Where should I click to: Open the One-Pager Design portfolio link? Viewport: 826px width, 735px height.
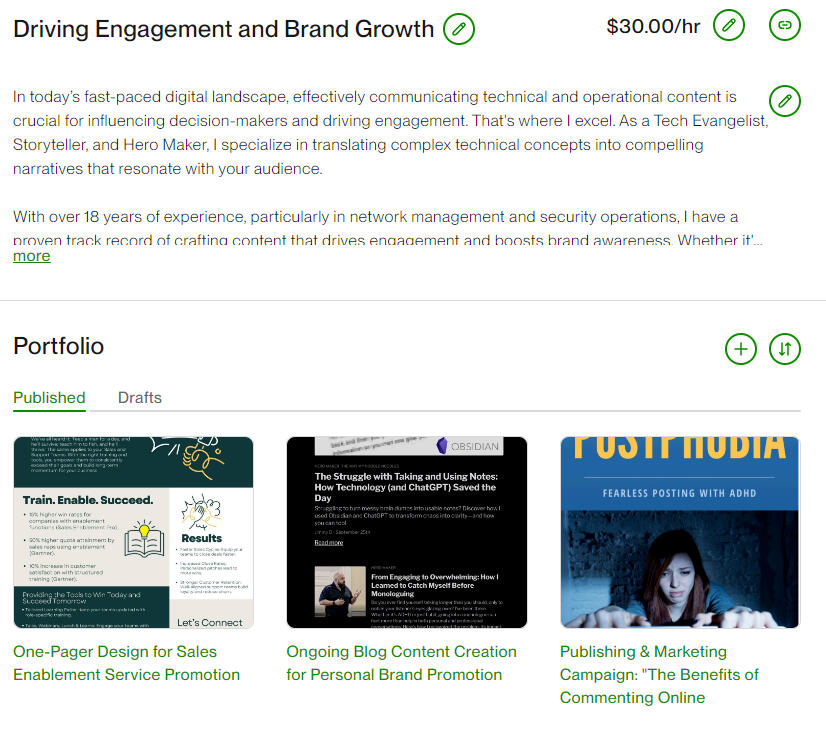[127, 662]
